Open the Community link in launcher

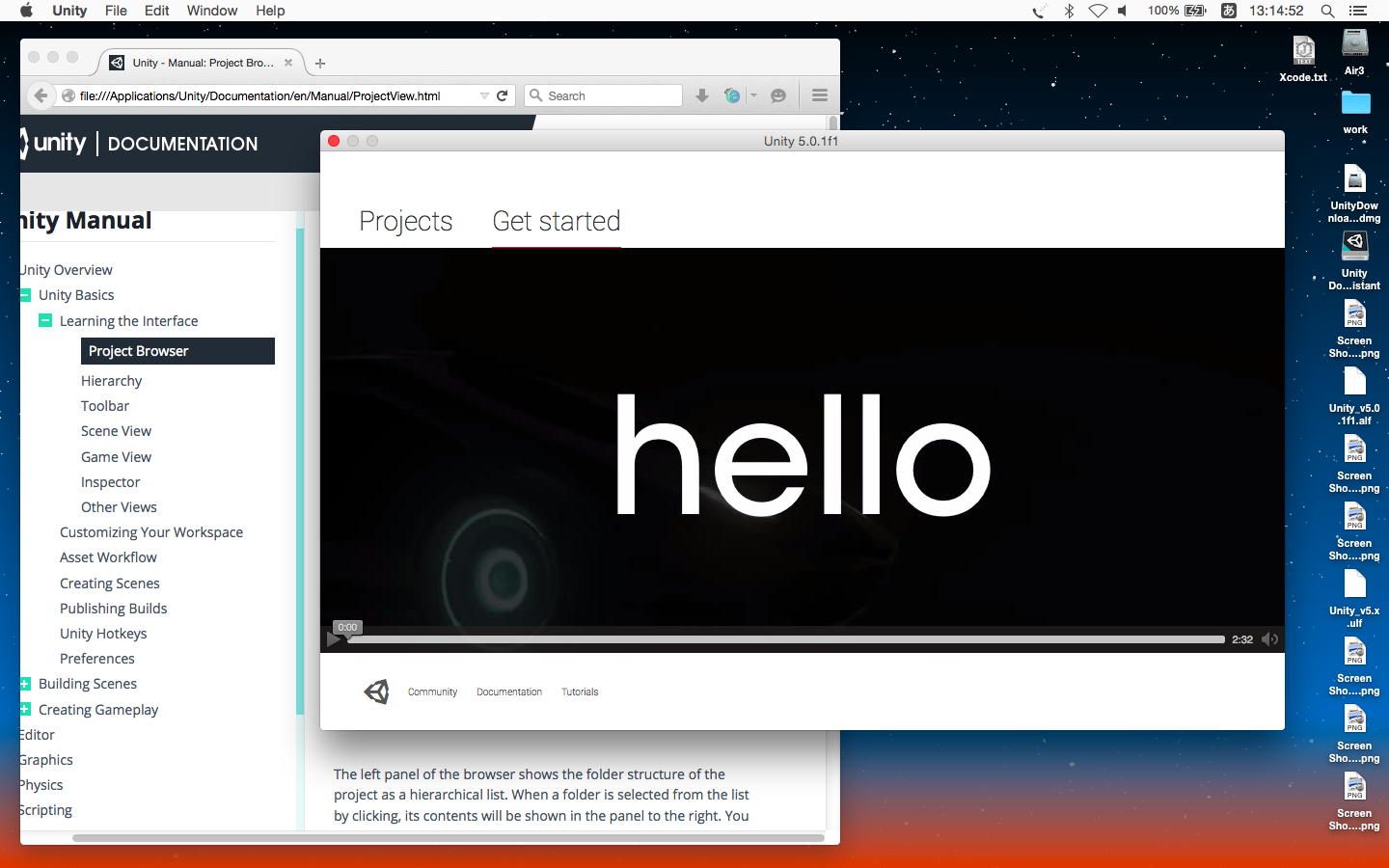[432, 692]
